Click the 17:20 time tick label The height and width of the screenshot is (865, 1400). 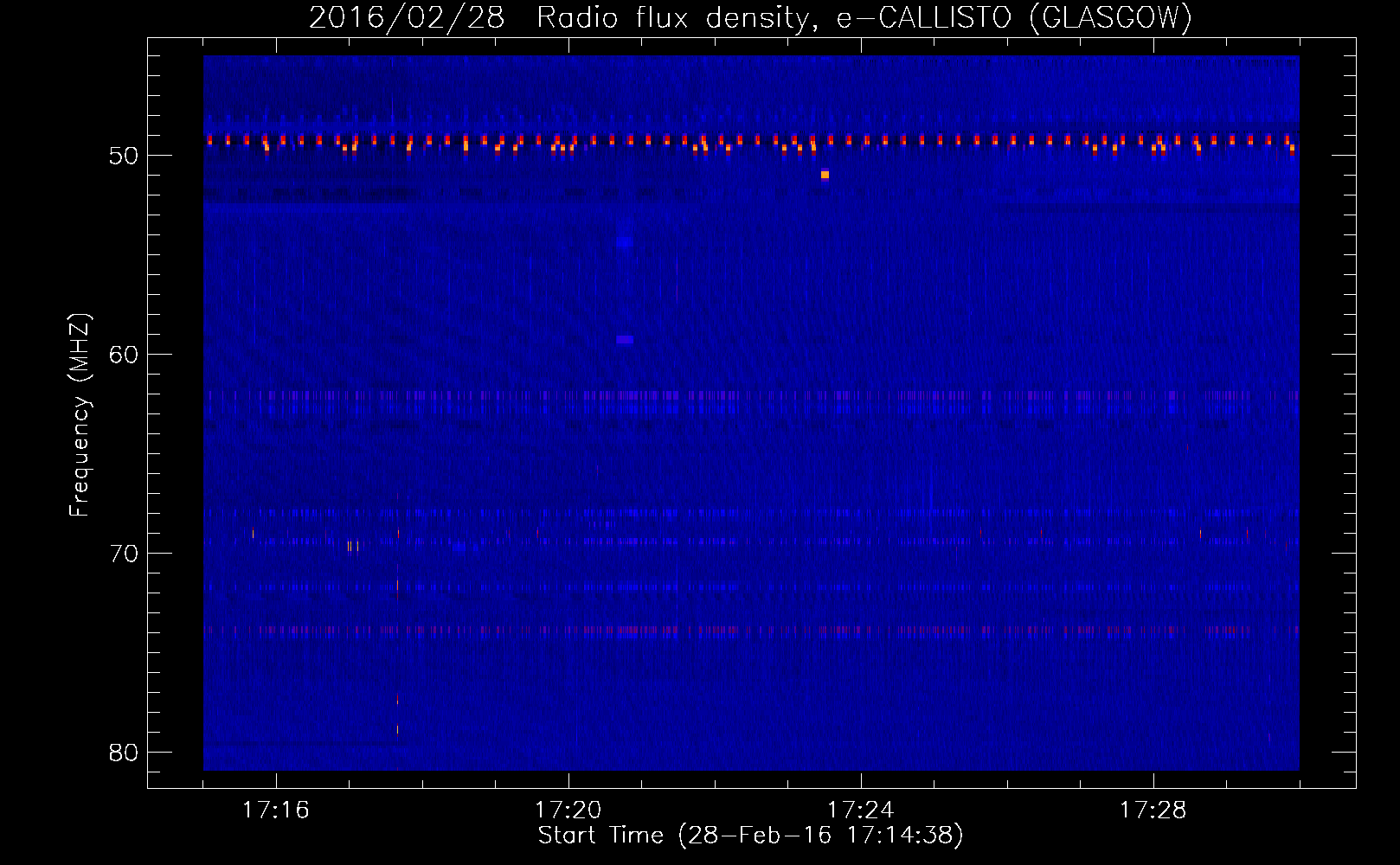[568, 811]
